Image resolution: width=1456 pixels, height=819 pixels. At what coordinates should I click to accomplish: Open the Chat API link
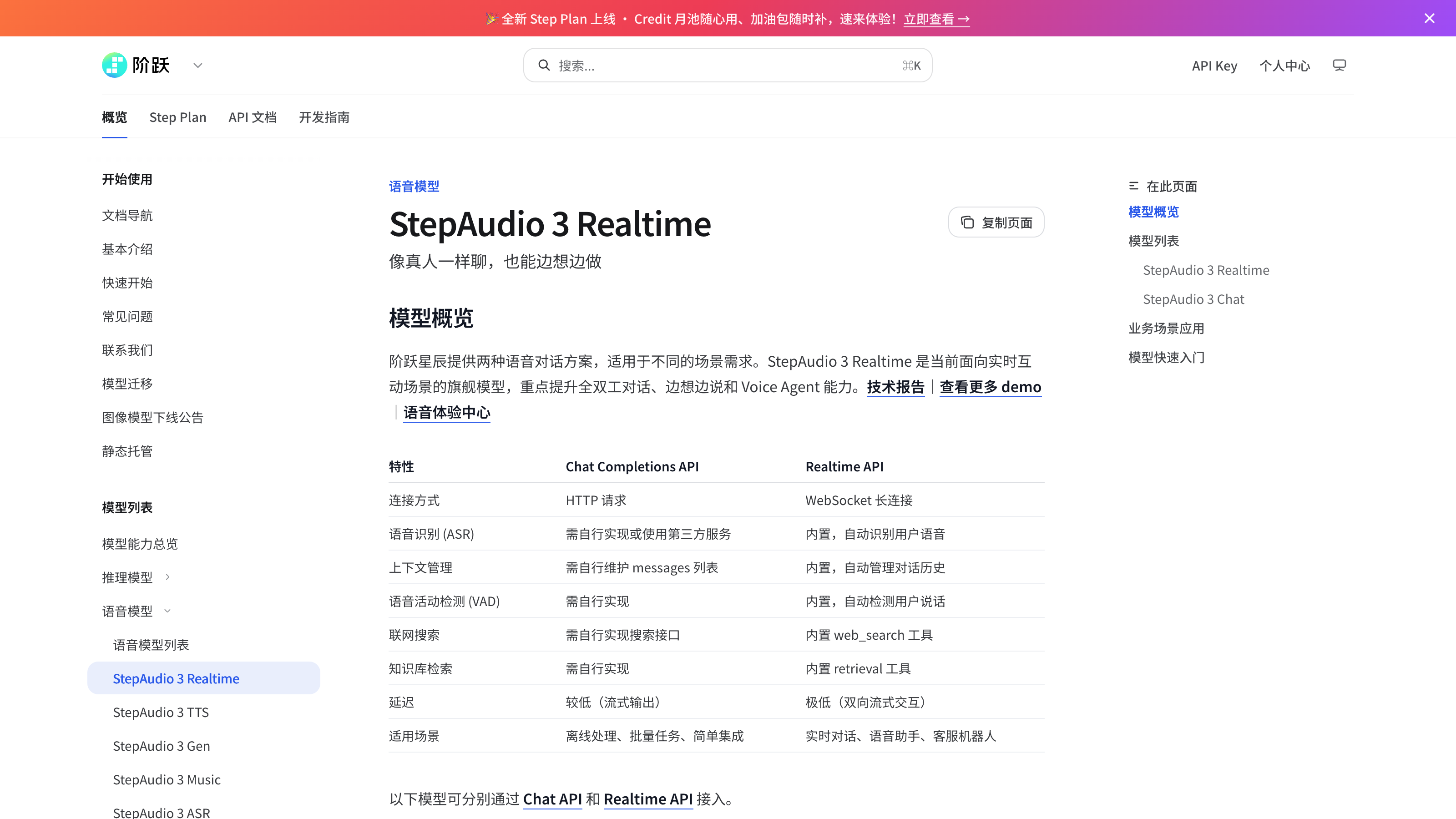[552, 799]
